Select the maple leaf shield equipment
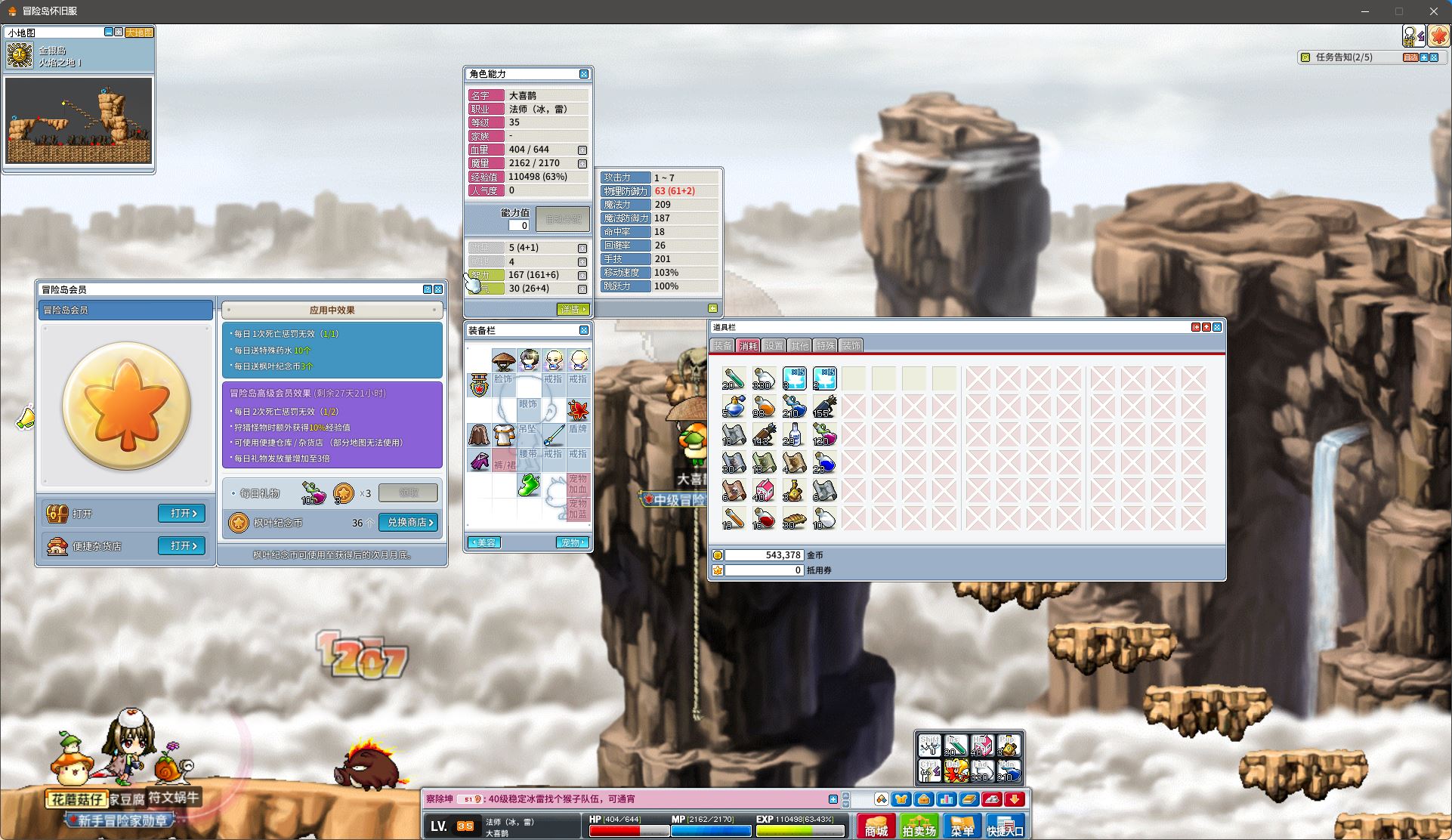This screenshot has width=1452, height=840. (578, 410)
